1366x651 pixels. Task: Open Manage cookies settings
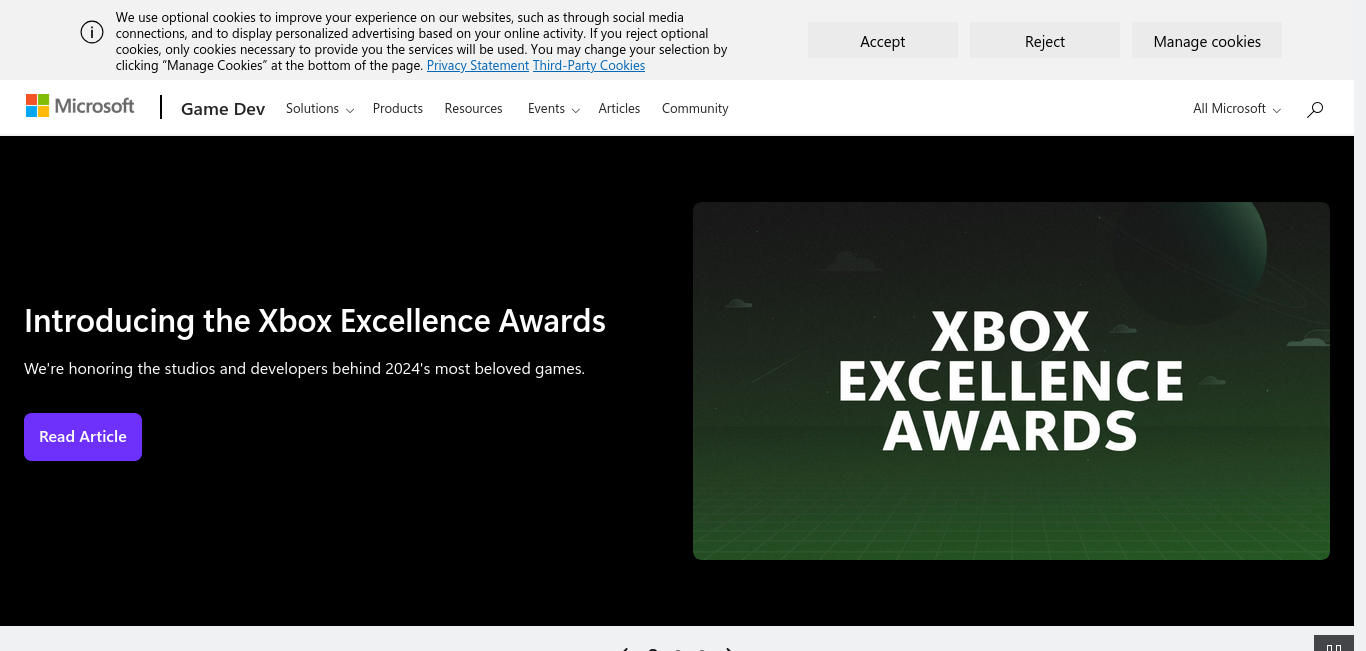(1207, 41)
